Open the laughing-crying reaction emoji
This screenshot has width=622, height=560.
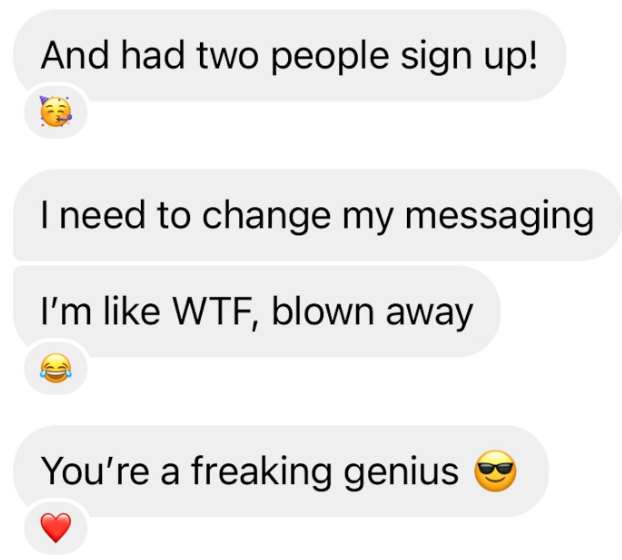click(x=56, y=368)
